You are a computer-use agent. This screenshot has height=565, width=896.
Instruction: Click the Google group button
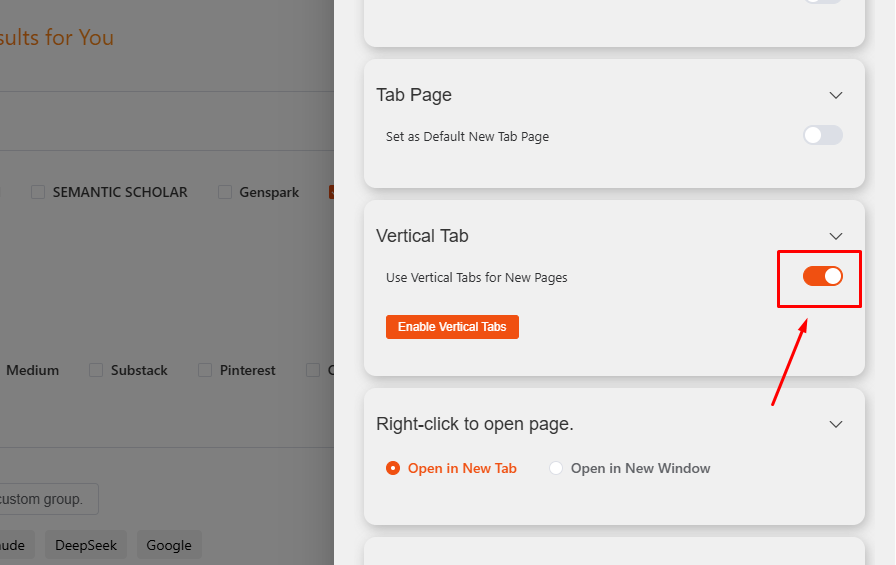click(x=169, y=545)
